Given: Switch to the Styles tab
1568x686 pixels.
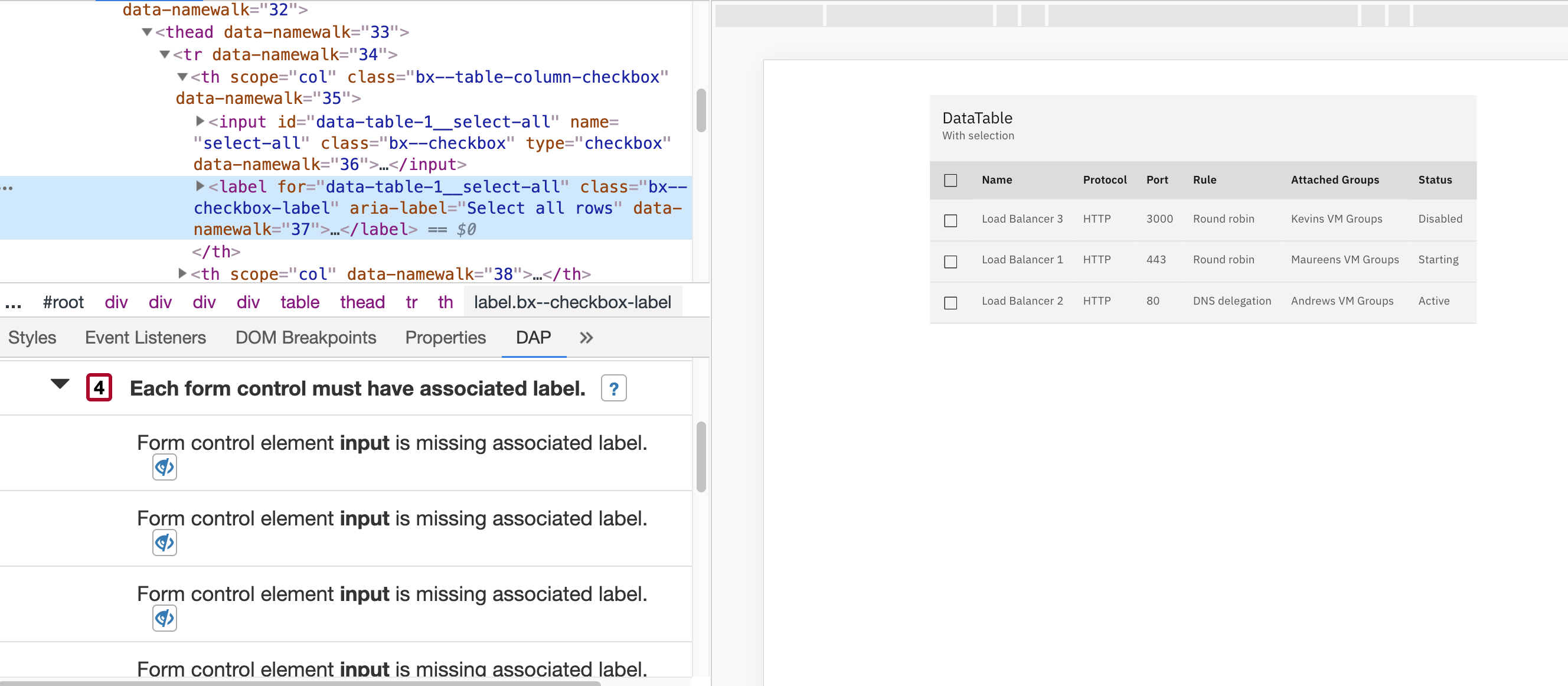Looking at the screenshot, I should pyautogui.click(x=32, y=338).
